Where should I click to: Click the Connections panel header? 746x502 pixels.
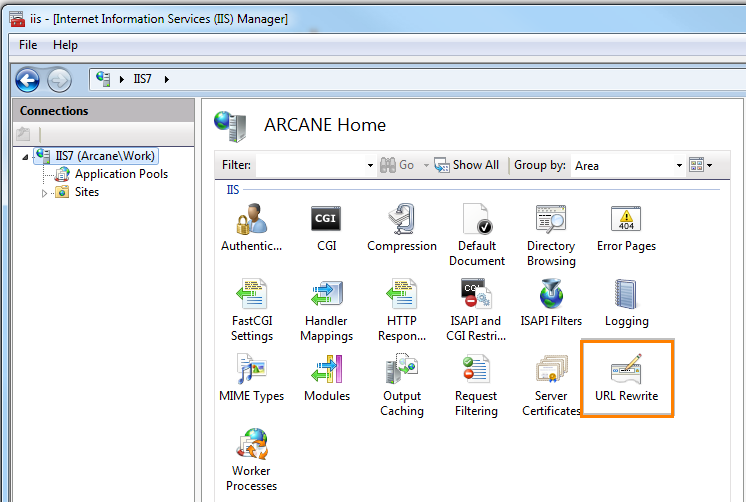point(103,110)
